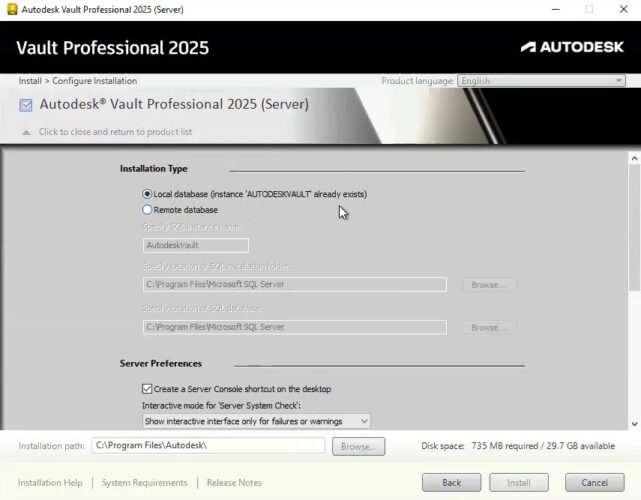Screen dimensions: 641x500
Task: Minimize the installer window
Action: coord(556,9)
